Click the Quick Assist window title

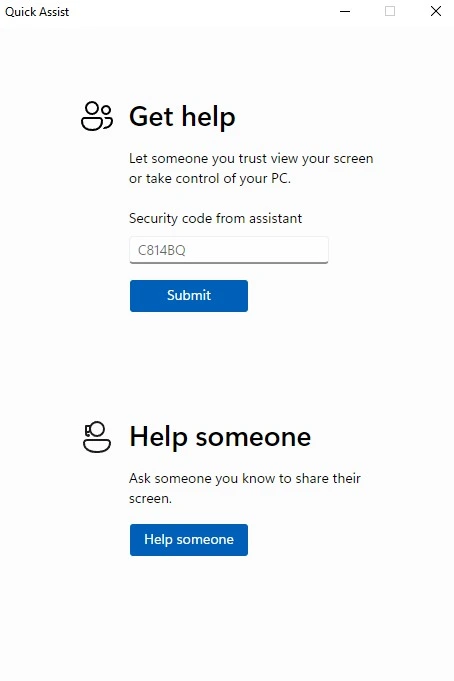coord(37,12)
